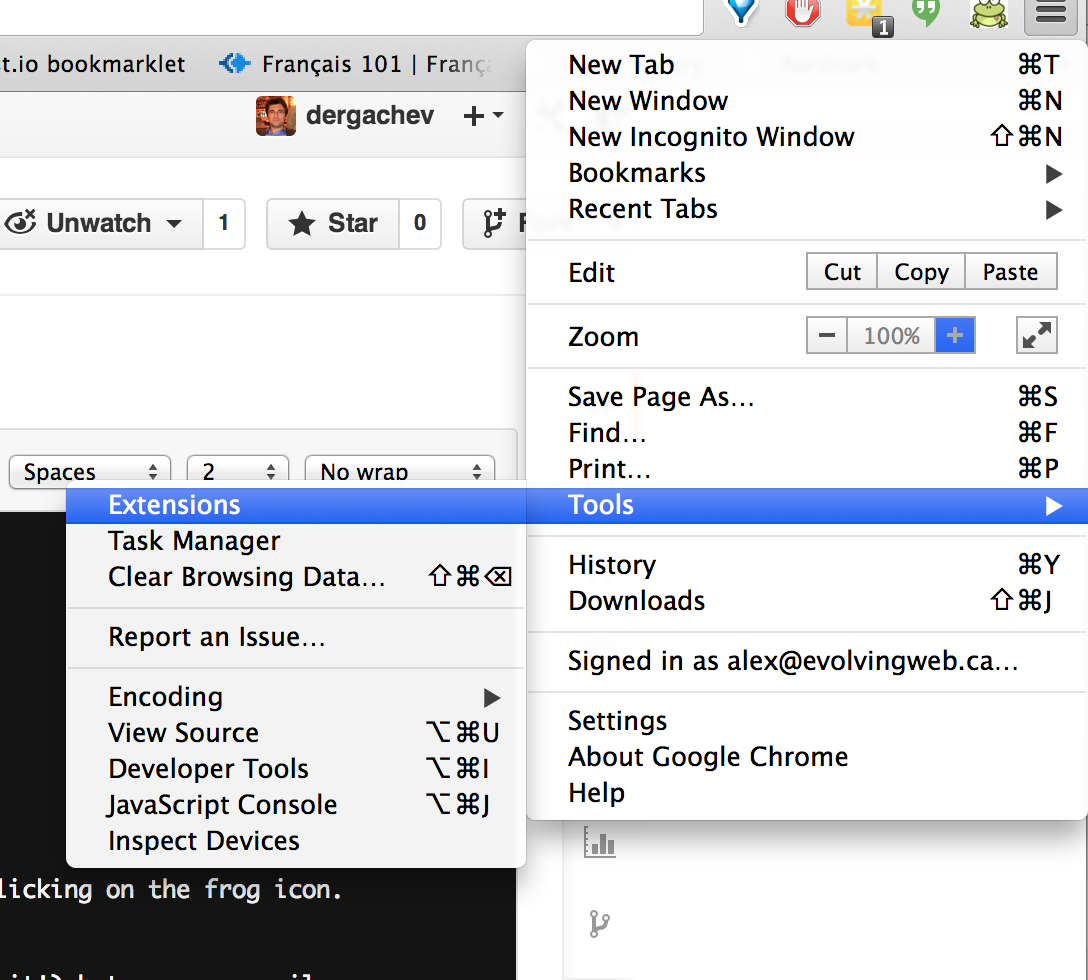Select Clear Browsing Data...
Image resolution: width=1088 pixels, height=980 pixels.
pyautogui.click(x=296, y=577)
